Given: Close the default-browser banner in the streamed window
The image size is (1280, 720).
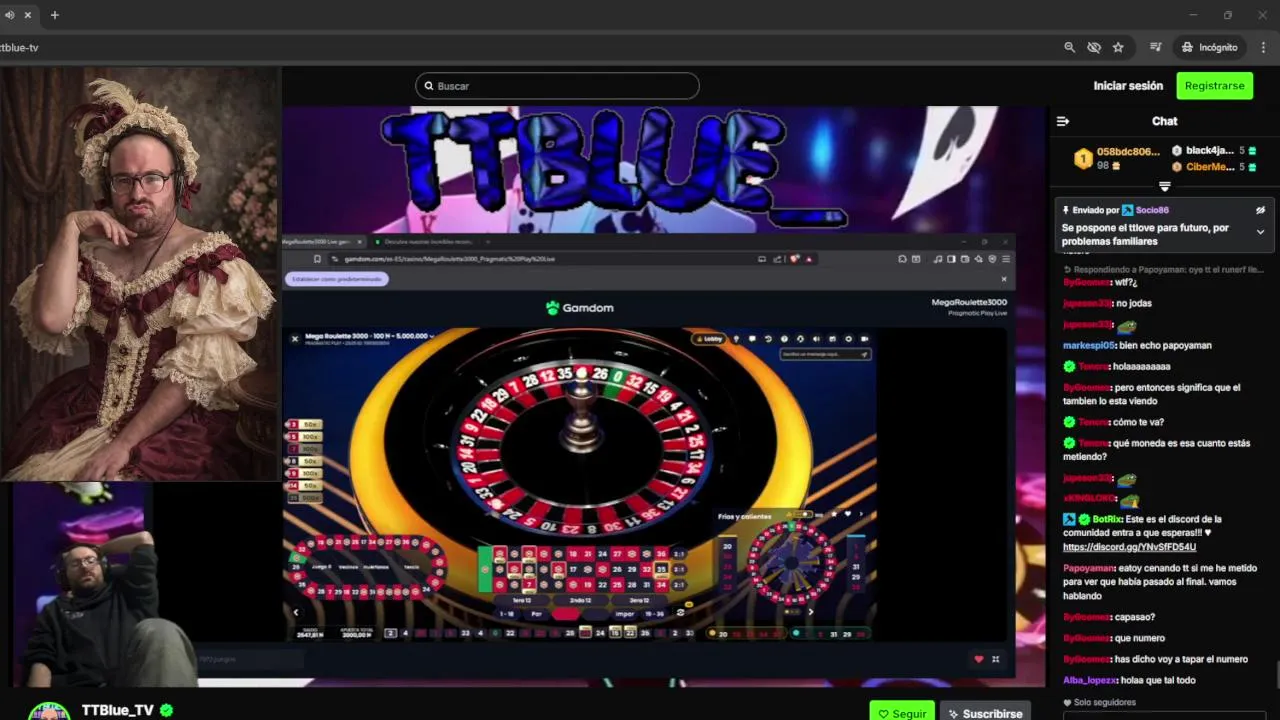Looking at the screenshot, I should coord(1004,279).
